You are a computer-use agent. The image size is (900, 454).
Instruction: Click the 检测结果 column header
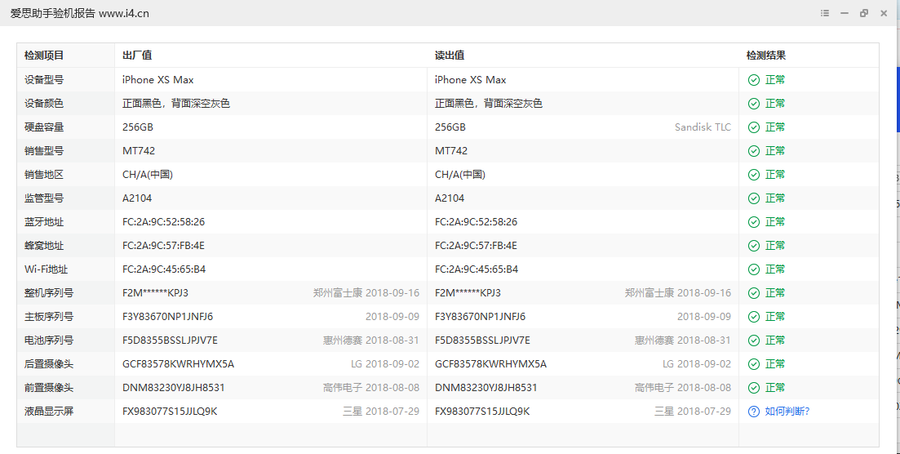pyautogui.click(x=766, y=56)
